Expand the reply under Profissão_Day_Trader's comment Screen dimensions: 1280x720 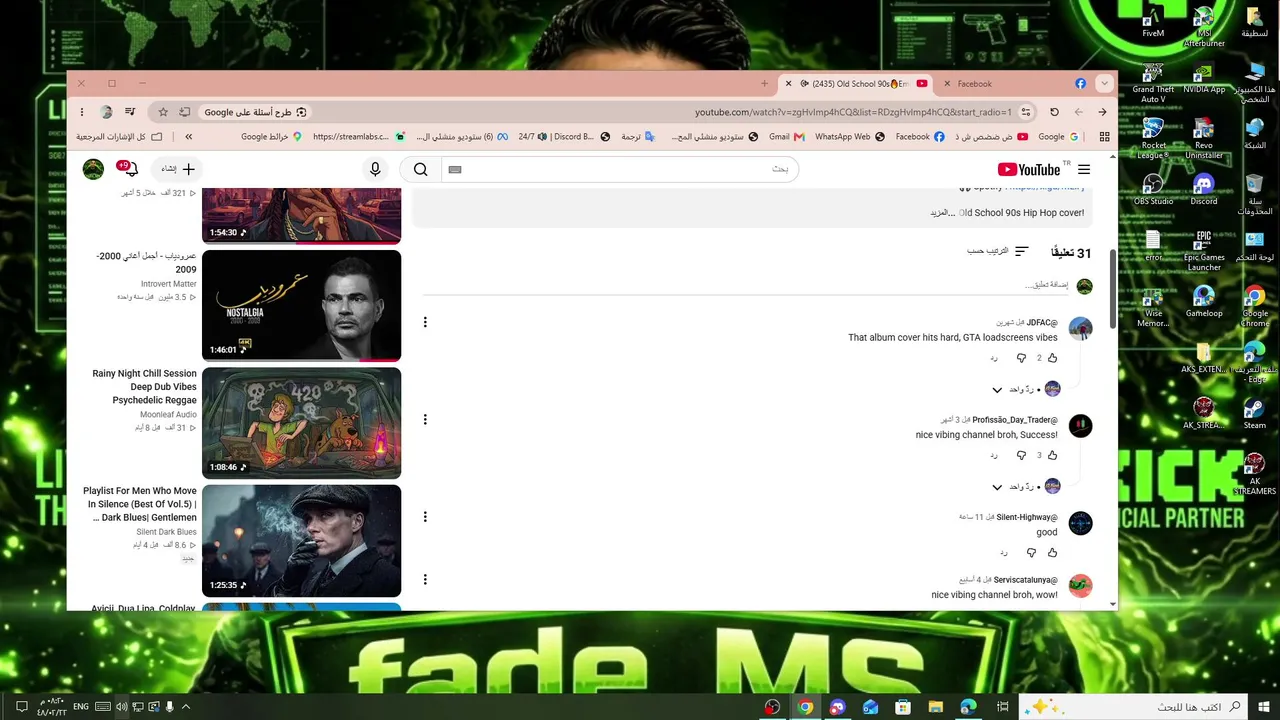[x=1024, y=487]
